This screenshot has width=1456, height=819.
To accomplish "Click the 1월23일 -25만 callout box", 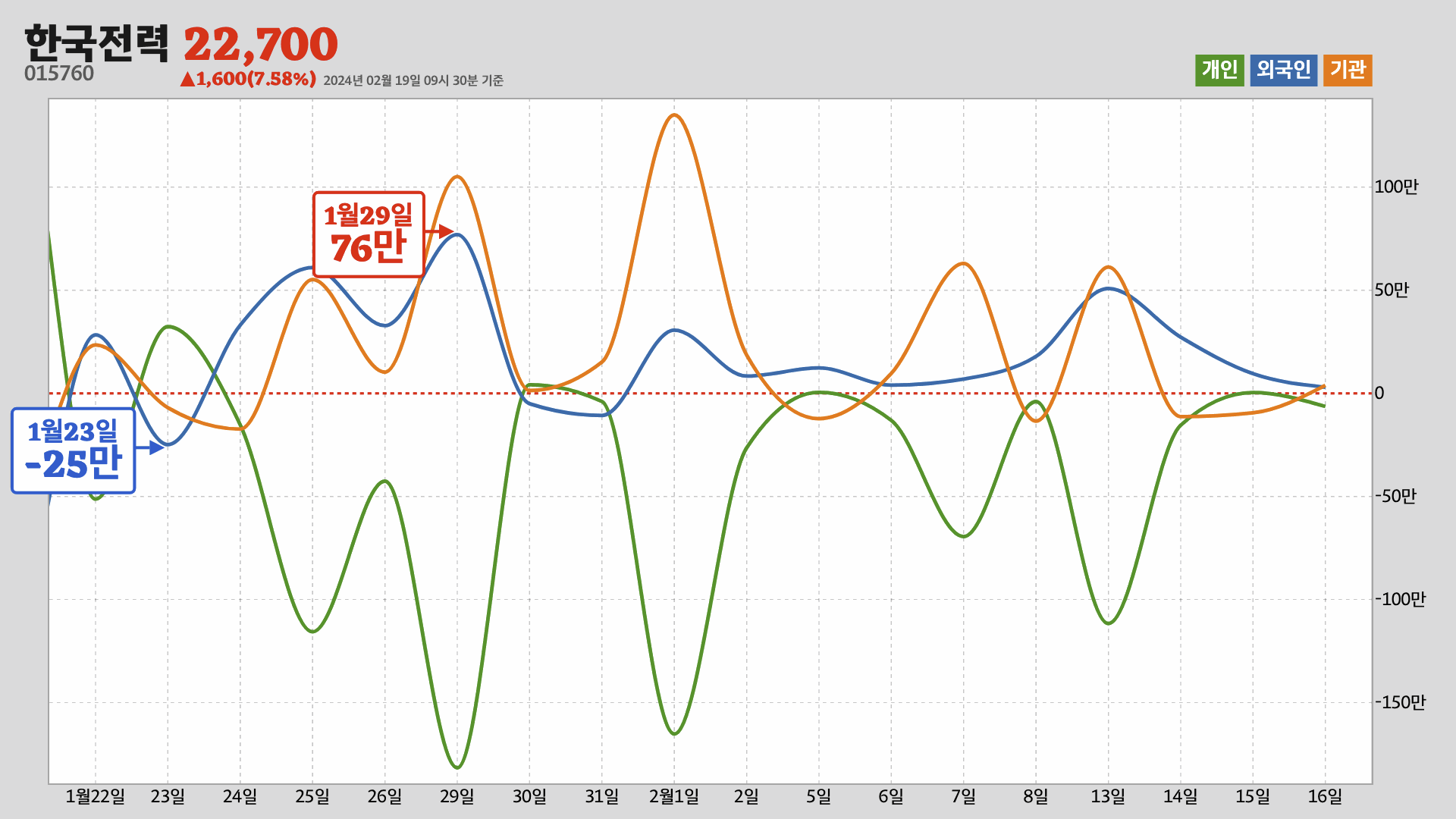I will coord(74,450).
